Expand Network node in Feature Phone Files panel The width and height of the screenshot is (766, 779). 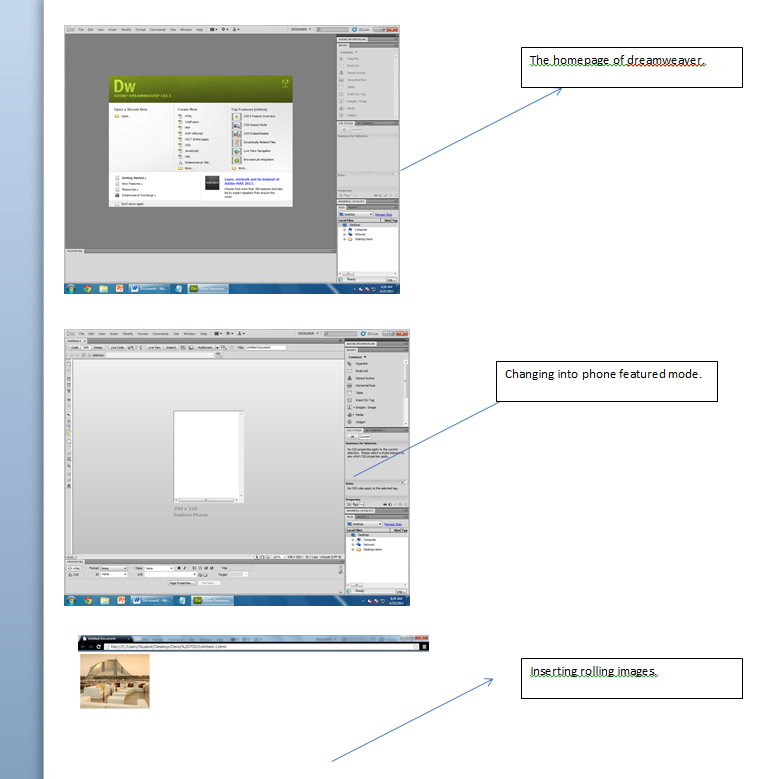coord(353,545)
